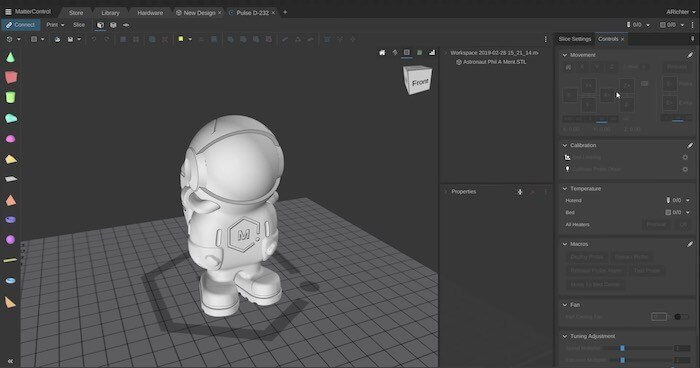Collapse the Temperature section
Screen dimensions: 700x368
pos(565,189)
